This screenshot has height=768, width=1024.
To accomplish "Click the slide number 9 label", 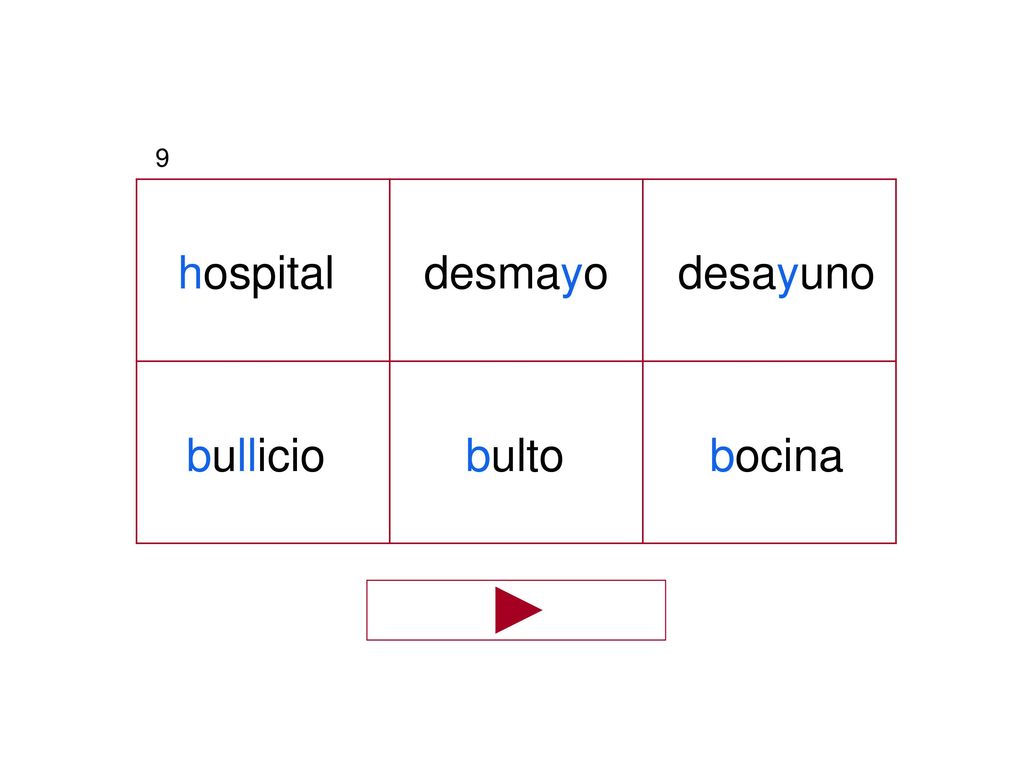I will [162, 158].
